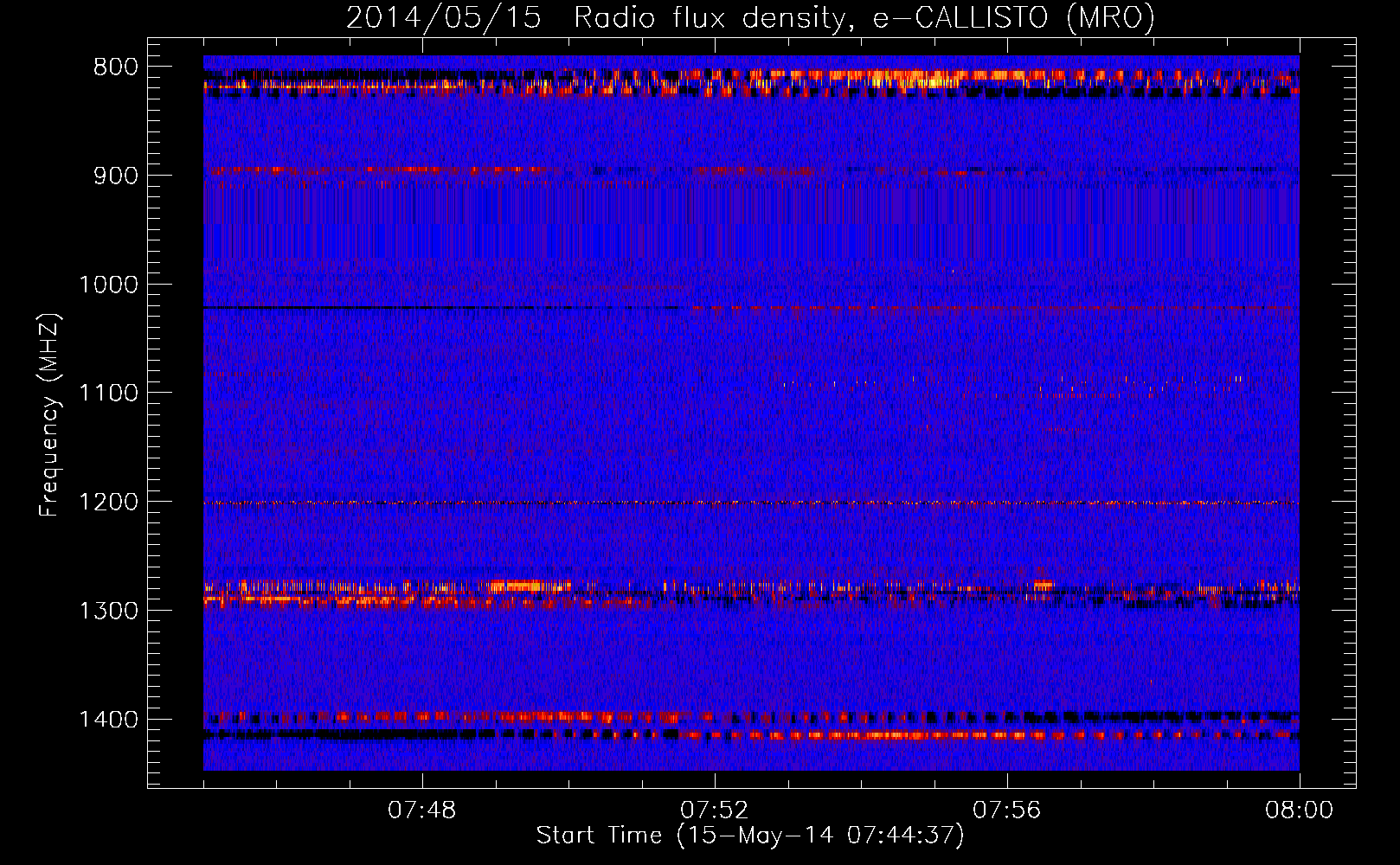Viewport: 1400px width, 865px height.
Task: Click the 1100 frequency tick label
Action: [108, 394]
